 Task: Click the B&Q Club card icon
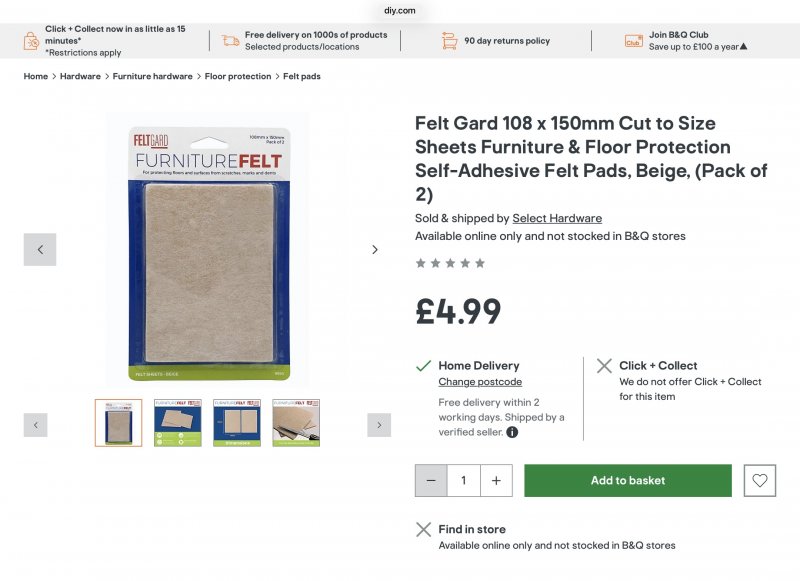634,41
